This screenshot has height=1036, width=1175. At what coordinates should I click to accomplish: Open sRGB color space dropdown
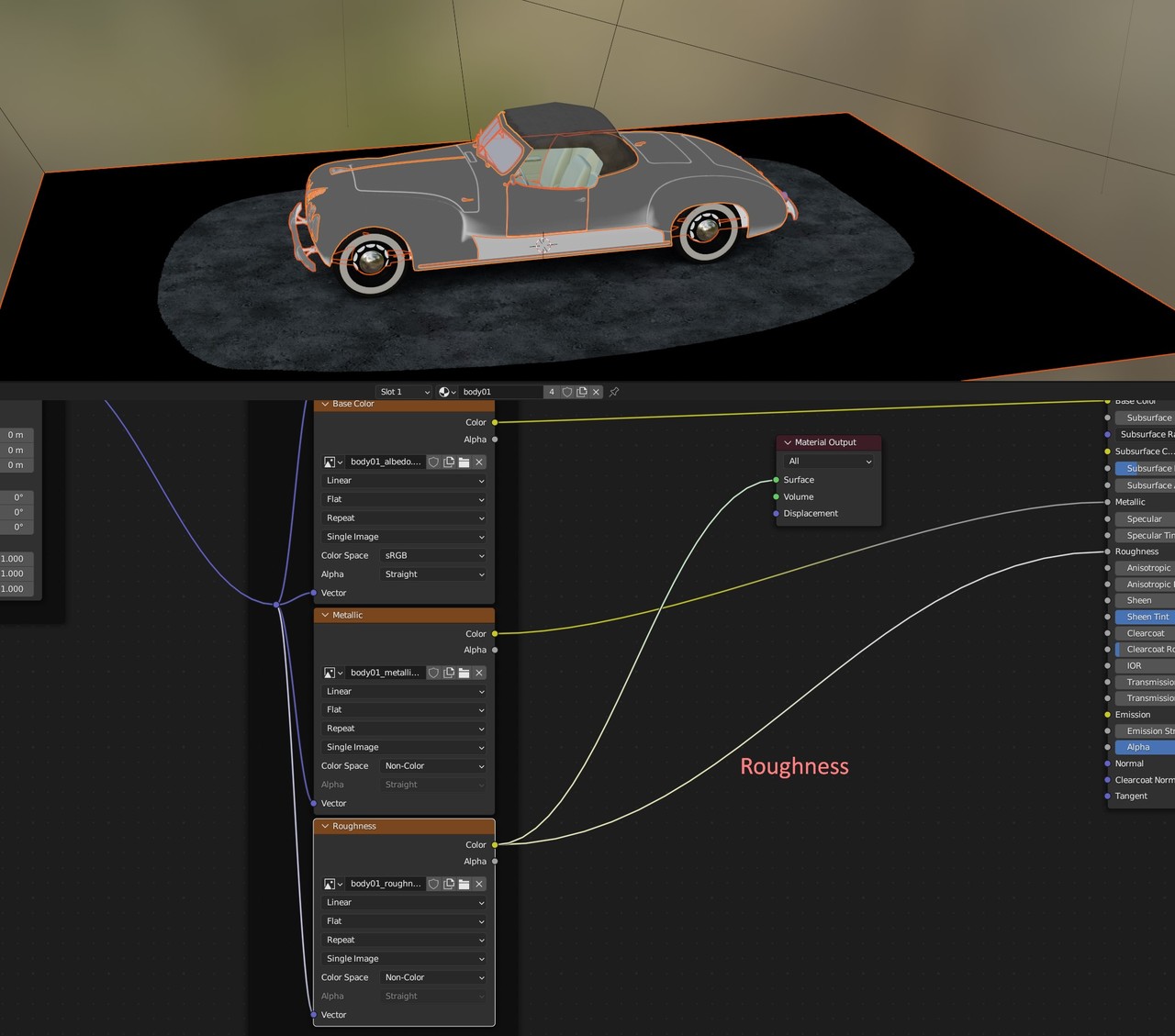click(x=433, y=556)
